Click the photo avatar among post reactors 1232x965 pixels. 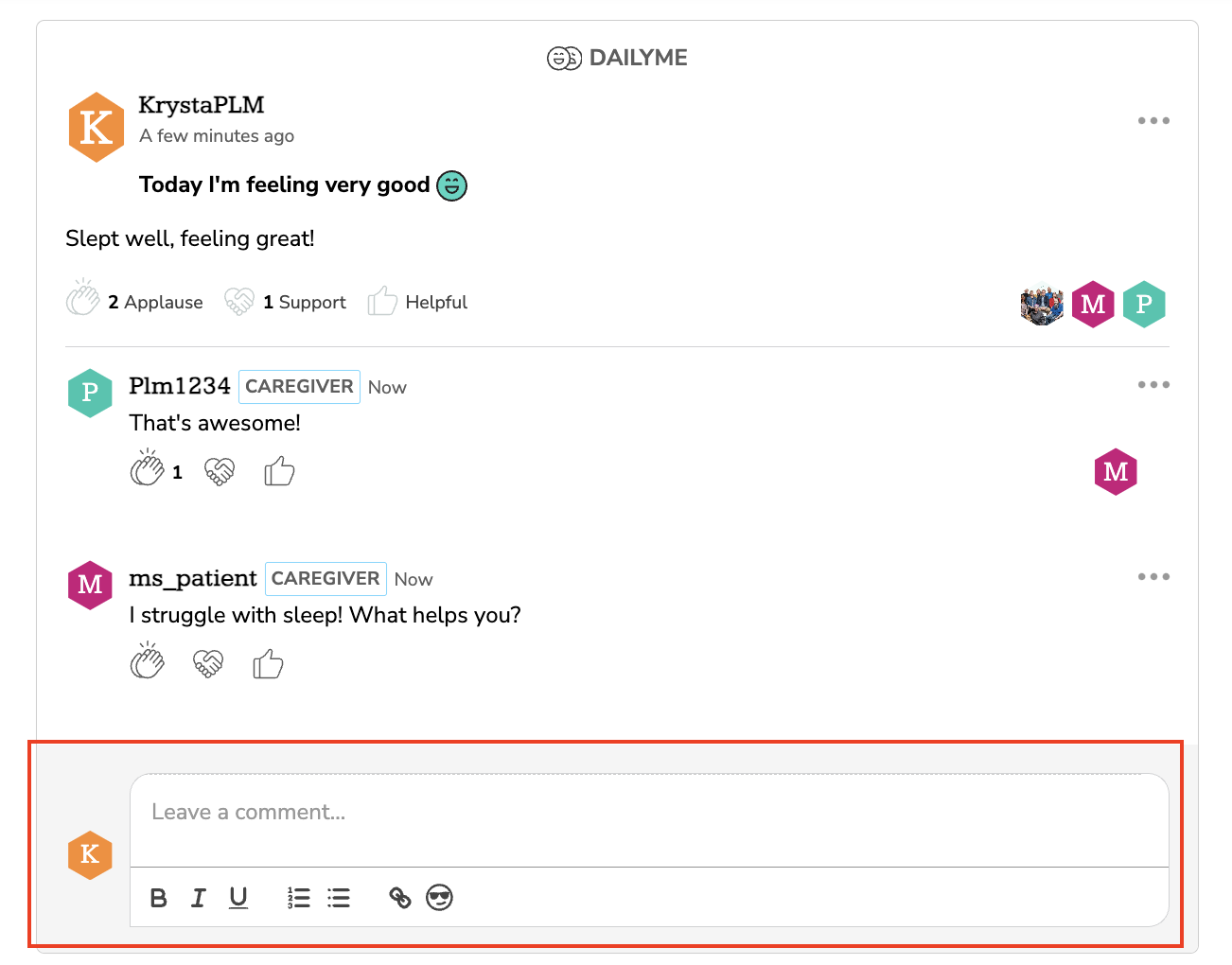[1042, 305]
